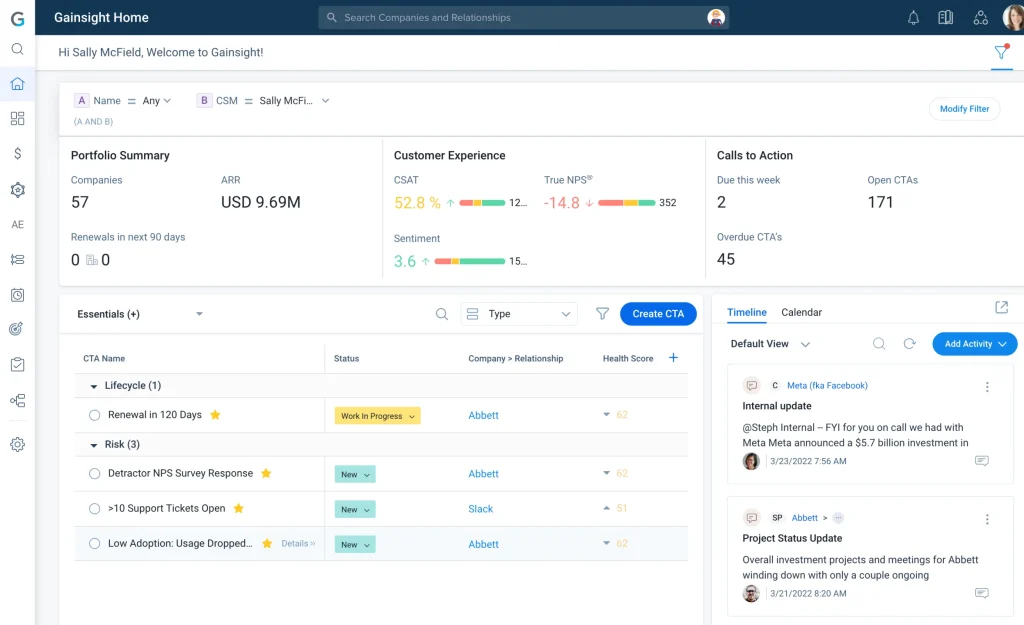The height and width of the screenshot is (625, 1024).
Task: Open Slack company link
Action: [x=480, y=509]
